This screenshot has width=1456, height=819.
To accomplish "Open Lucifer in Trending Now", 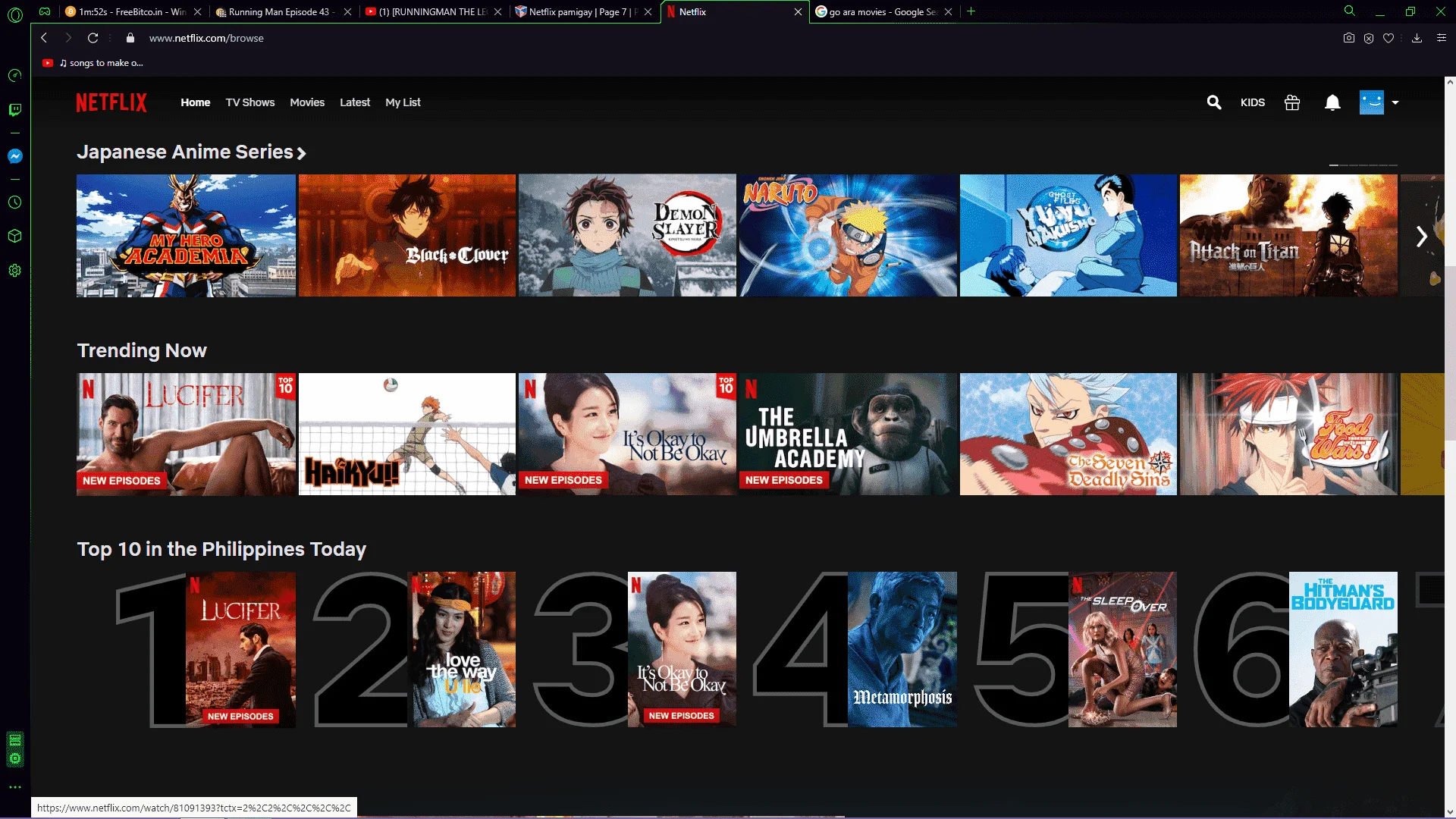I will [186, 435].
